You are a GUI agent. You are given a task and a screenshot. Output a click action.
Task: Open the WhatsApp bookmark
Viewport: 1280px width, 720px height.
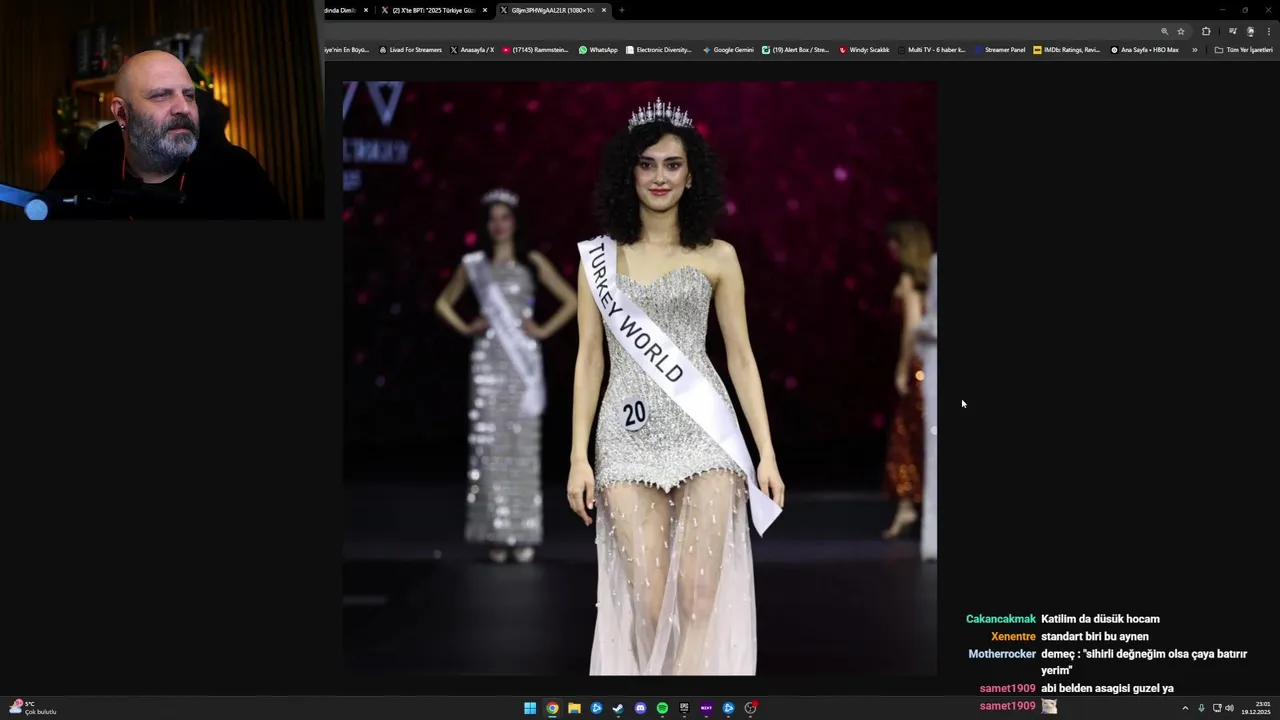click(x=598, y=49)
